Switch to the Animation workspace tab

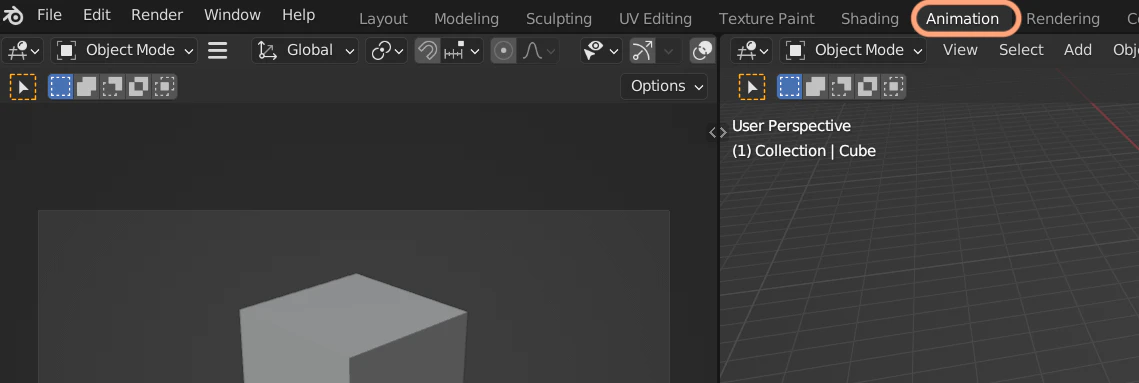[x=962, y=19]
